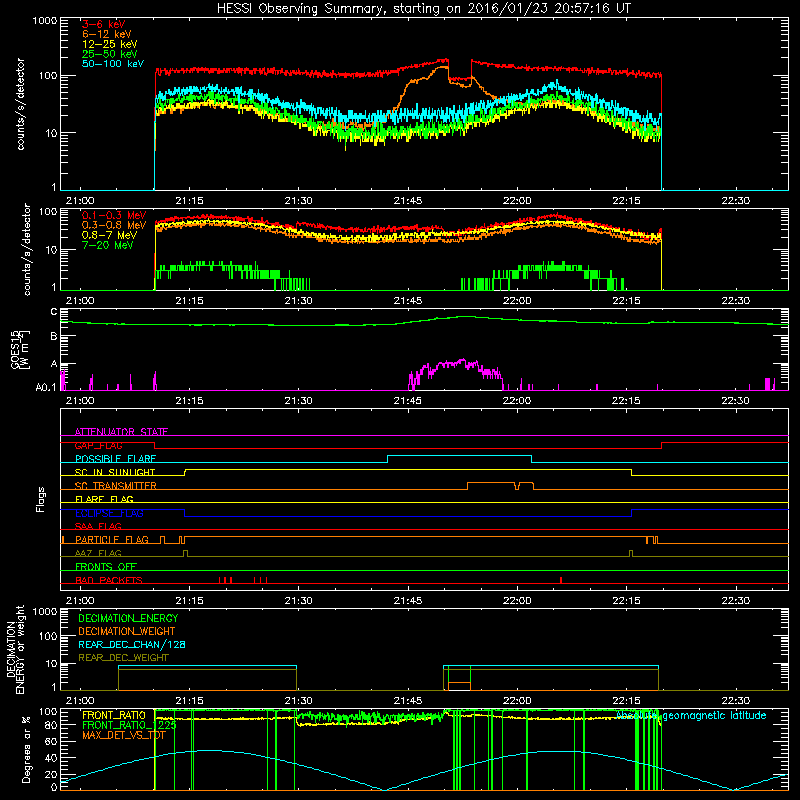This screenshot has height=800, width=800.
Task: Select the SAA_FLAG label
Action: pos(98,526)
